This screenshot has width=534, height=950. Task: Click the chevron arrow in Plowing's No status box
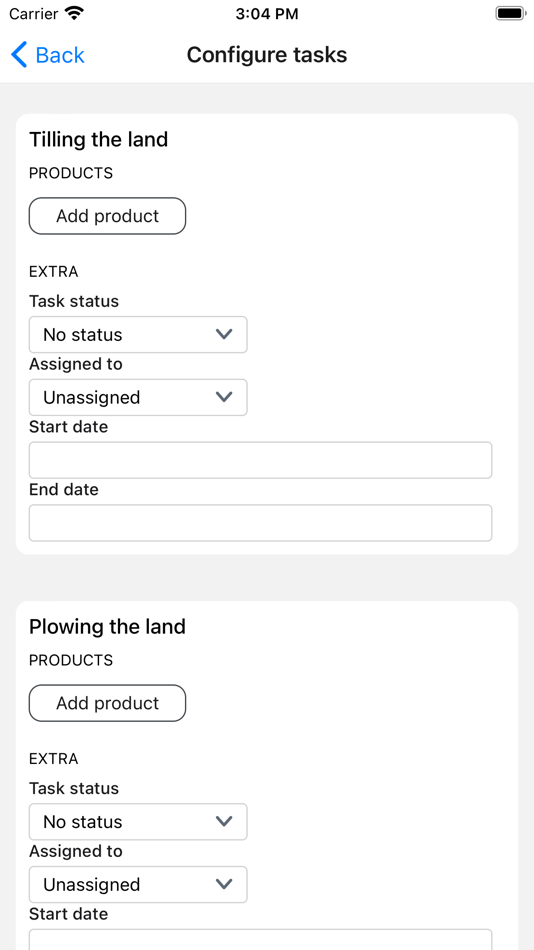(x=224, y=822)
